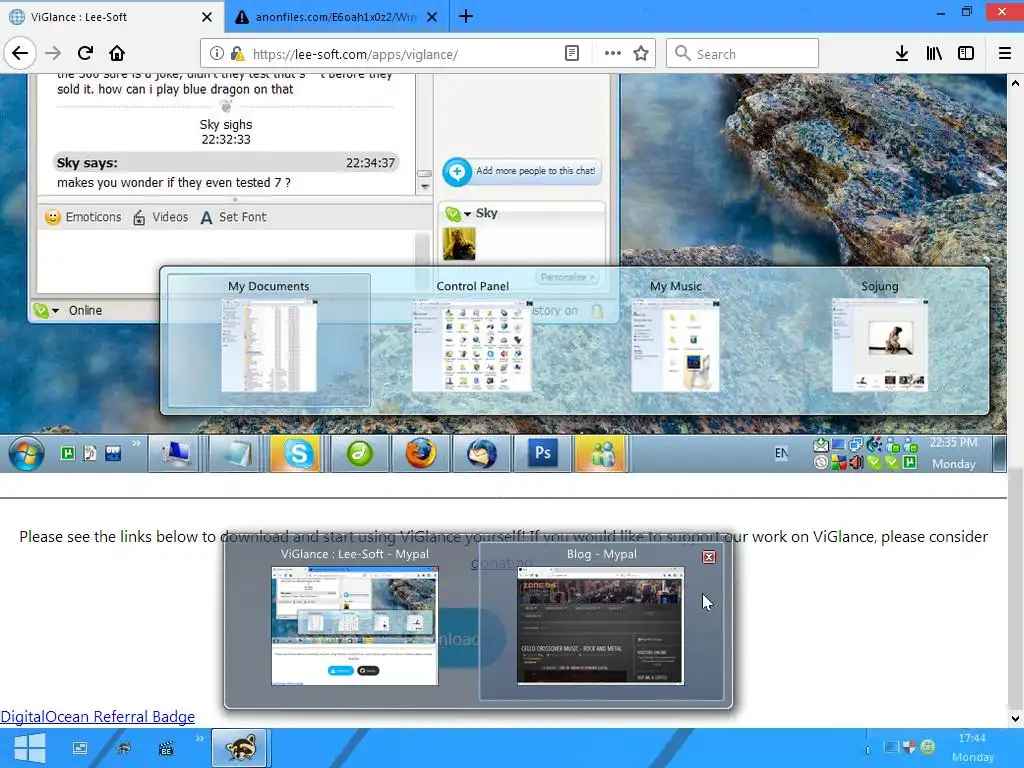This screenshot has width=1024, height=768.
Task: Open the DigitalOcean Referral Badge link
Action: (x=97, y=716)
